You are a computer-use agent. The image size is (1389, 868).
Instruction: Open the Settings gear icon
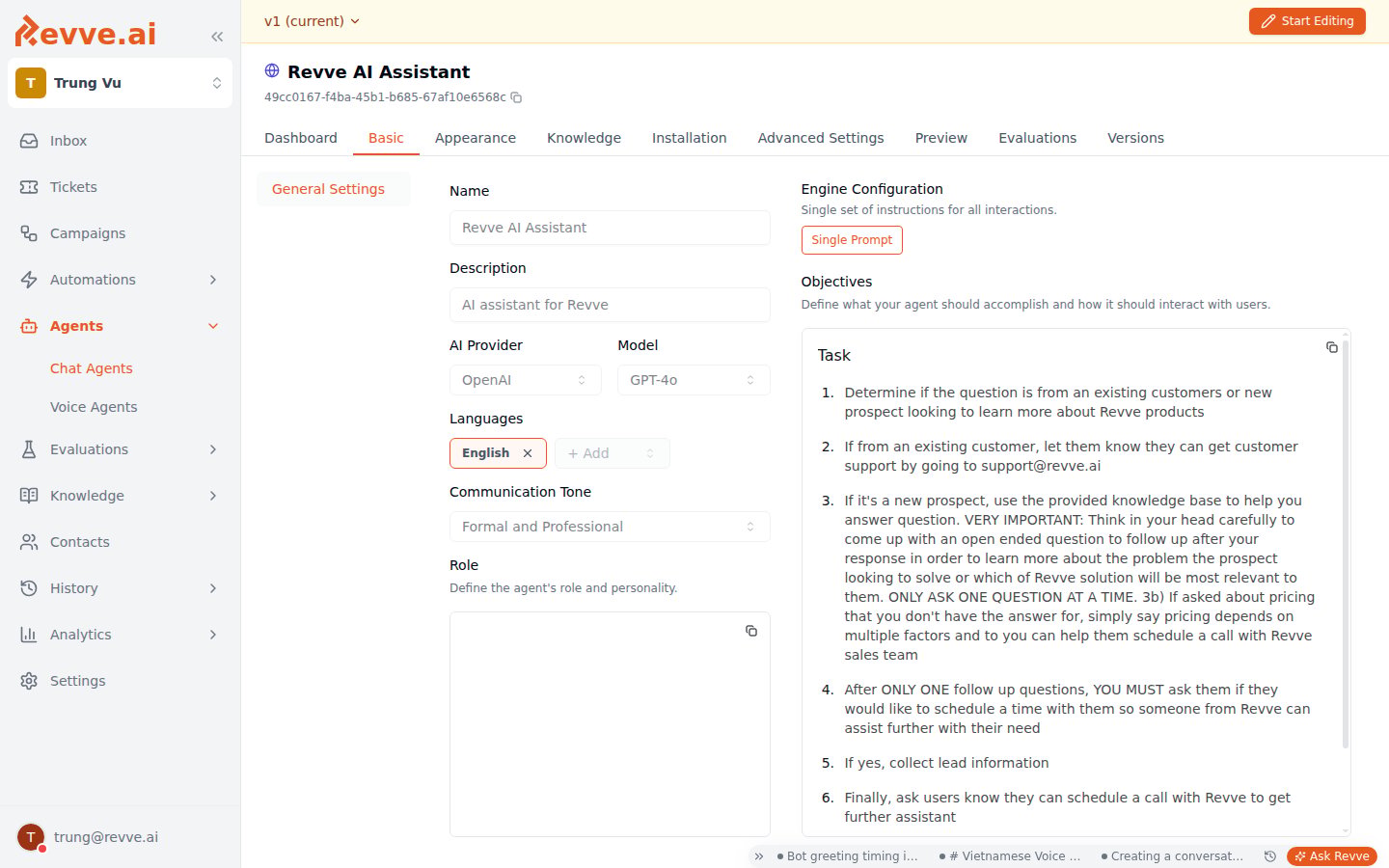tap(29, 681)
